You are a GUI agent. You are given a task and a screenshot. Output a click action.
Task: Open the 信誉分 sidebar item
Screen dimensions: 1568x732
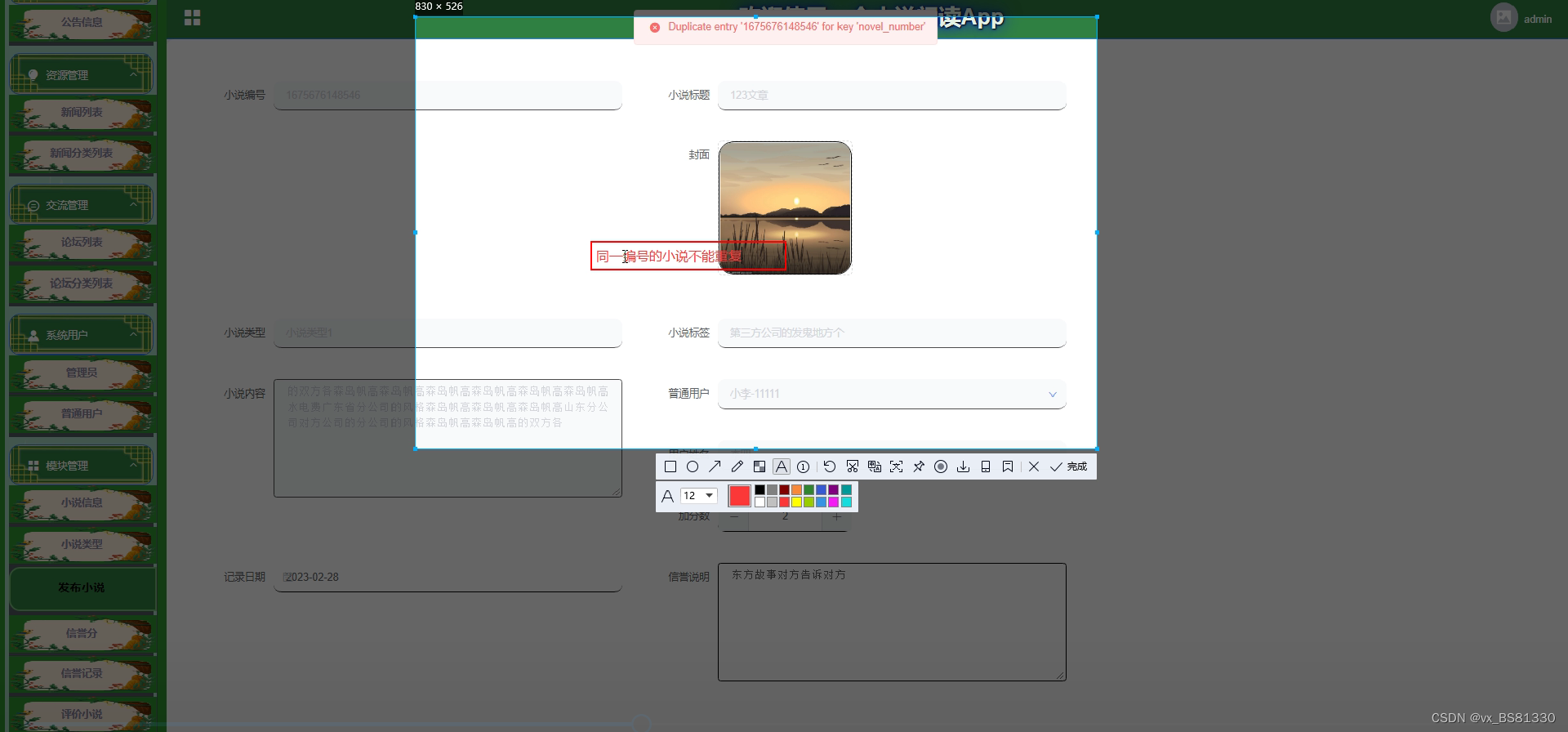82,633
